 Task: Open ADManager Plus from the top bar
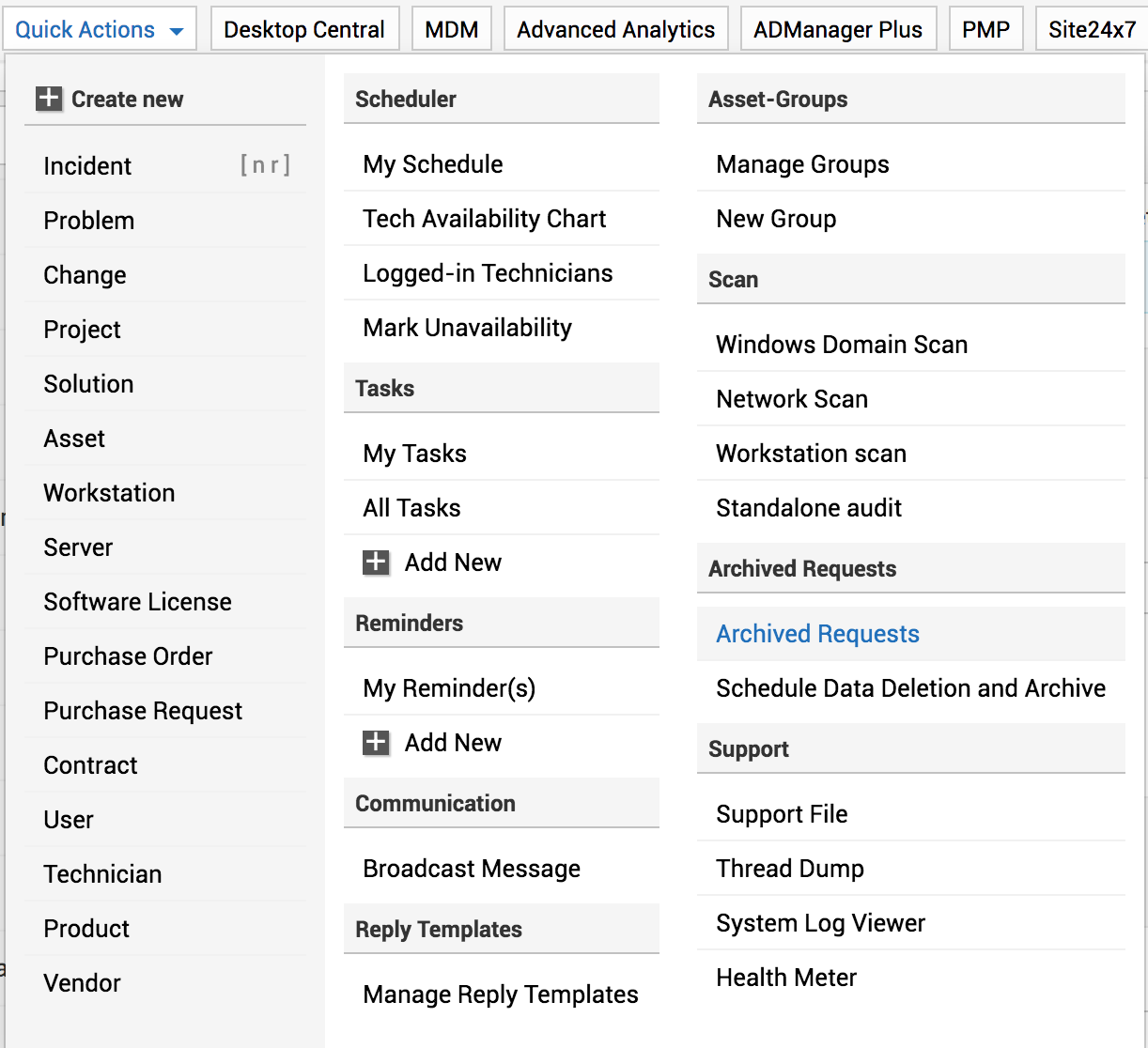pyautogui.click(x=837, y=30)
